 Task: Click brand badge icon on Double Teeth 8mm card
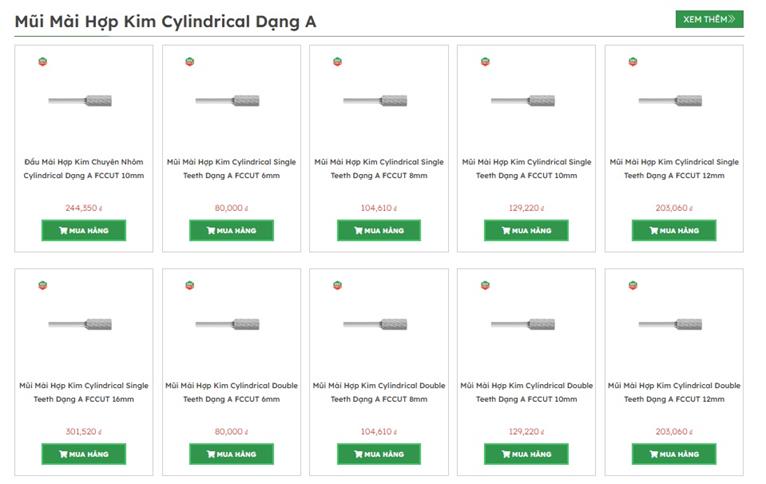(337, 286)
